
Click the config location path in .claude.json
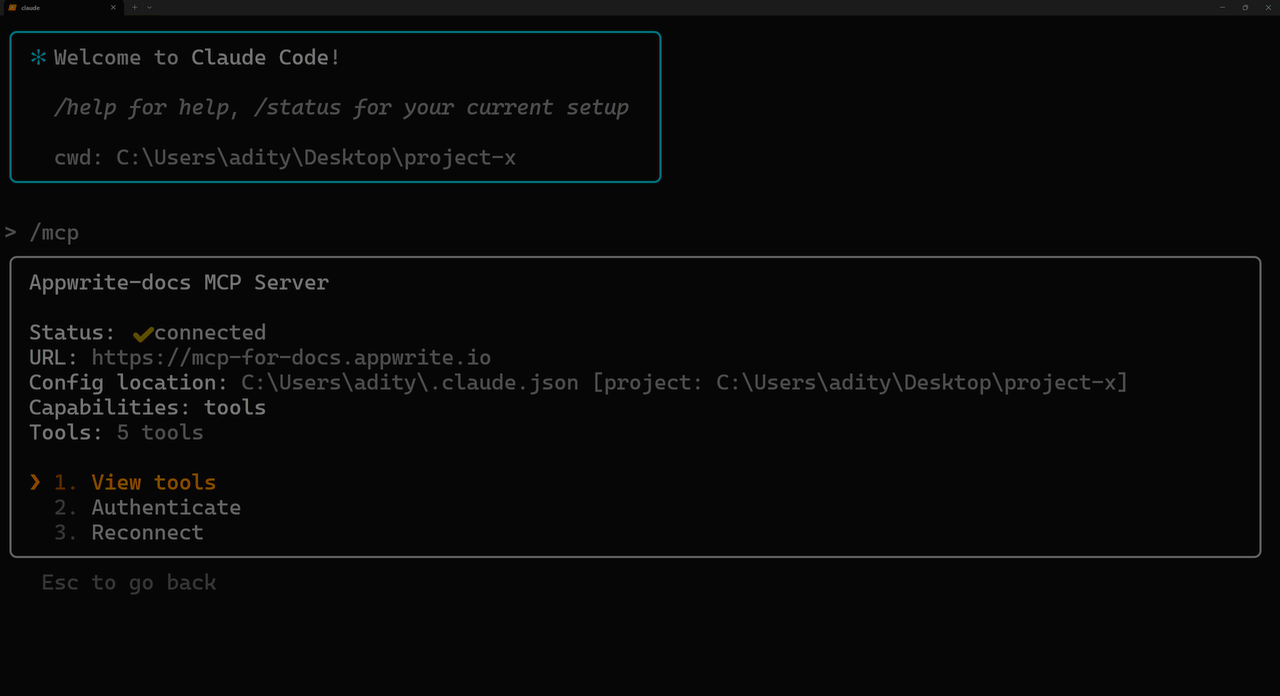(408, 382)
